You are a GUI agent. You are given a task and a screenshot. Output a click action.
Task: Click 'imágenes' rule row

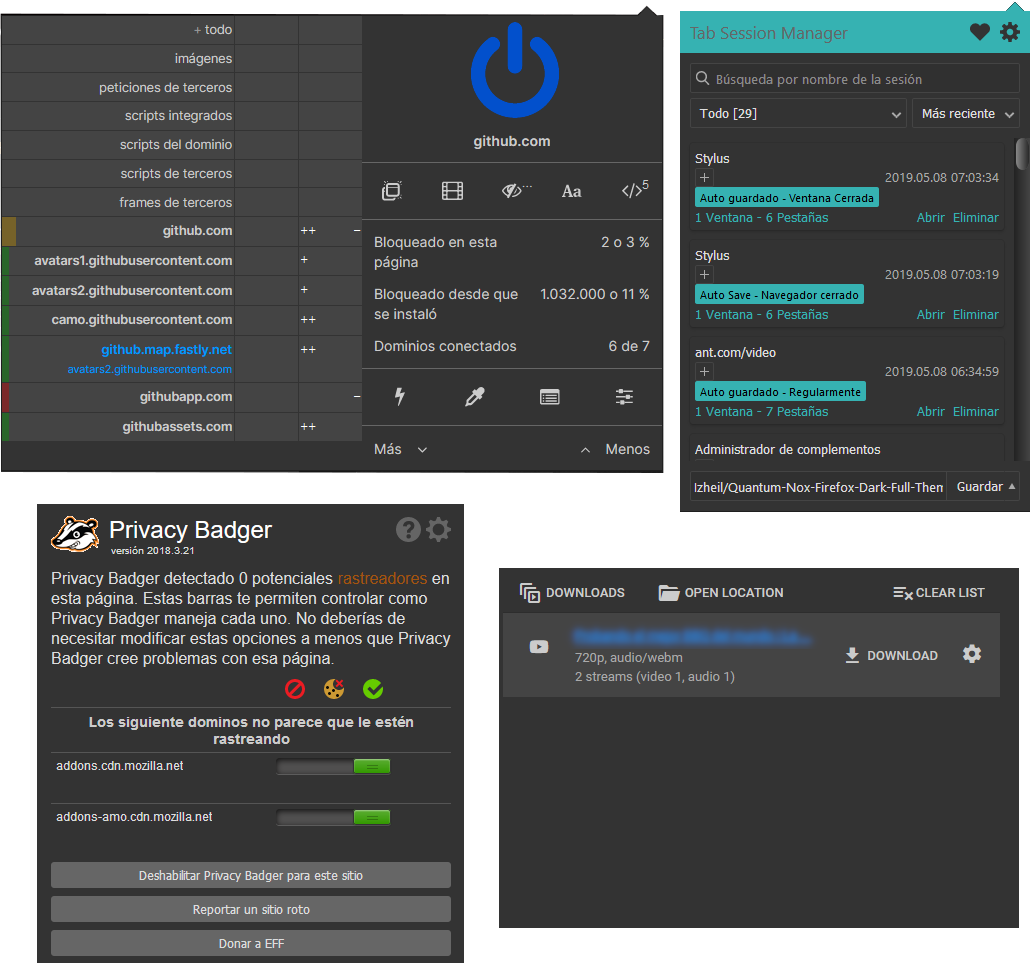182,59
